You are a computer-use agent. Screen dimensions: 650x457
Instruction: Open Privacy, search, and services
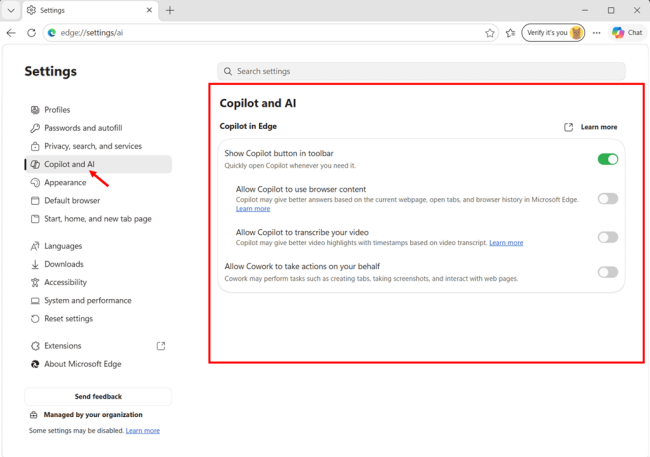pyautogui.click(x=98, y=146)
